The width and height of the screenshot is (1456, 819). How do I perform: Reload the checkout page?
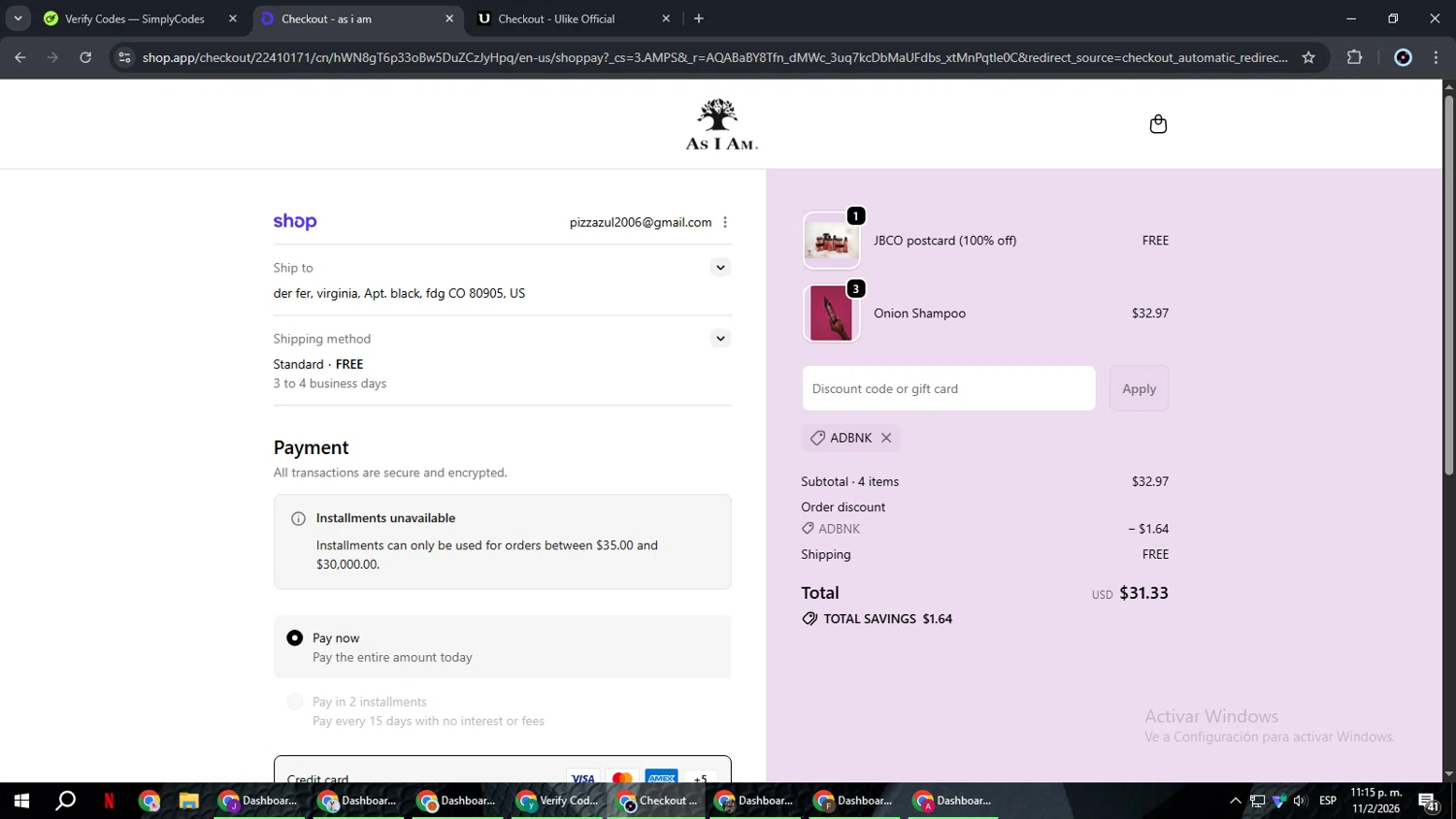85,57
